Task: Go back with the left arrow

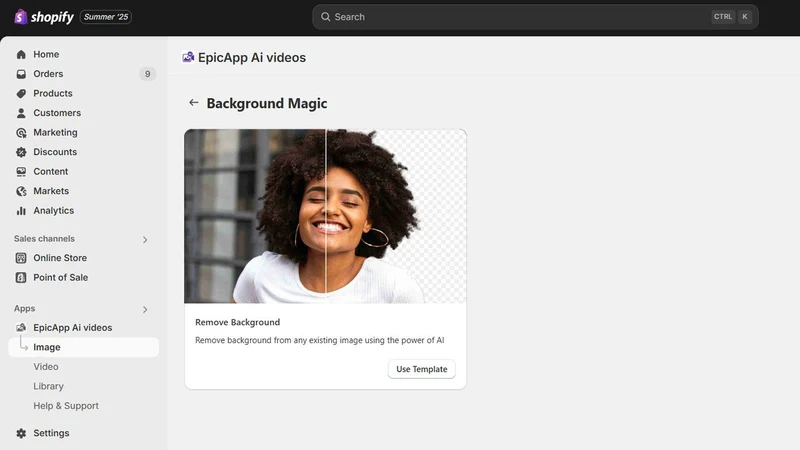Action: (x=193, y=103)
